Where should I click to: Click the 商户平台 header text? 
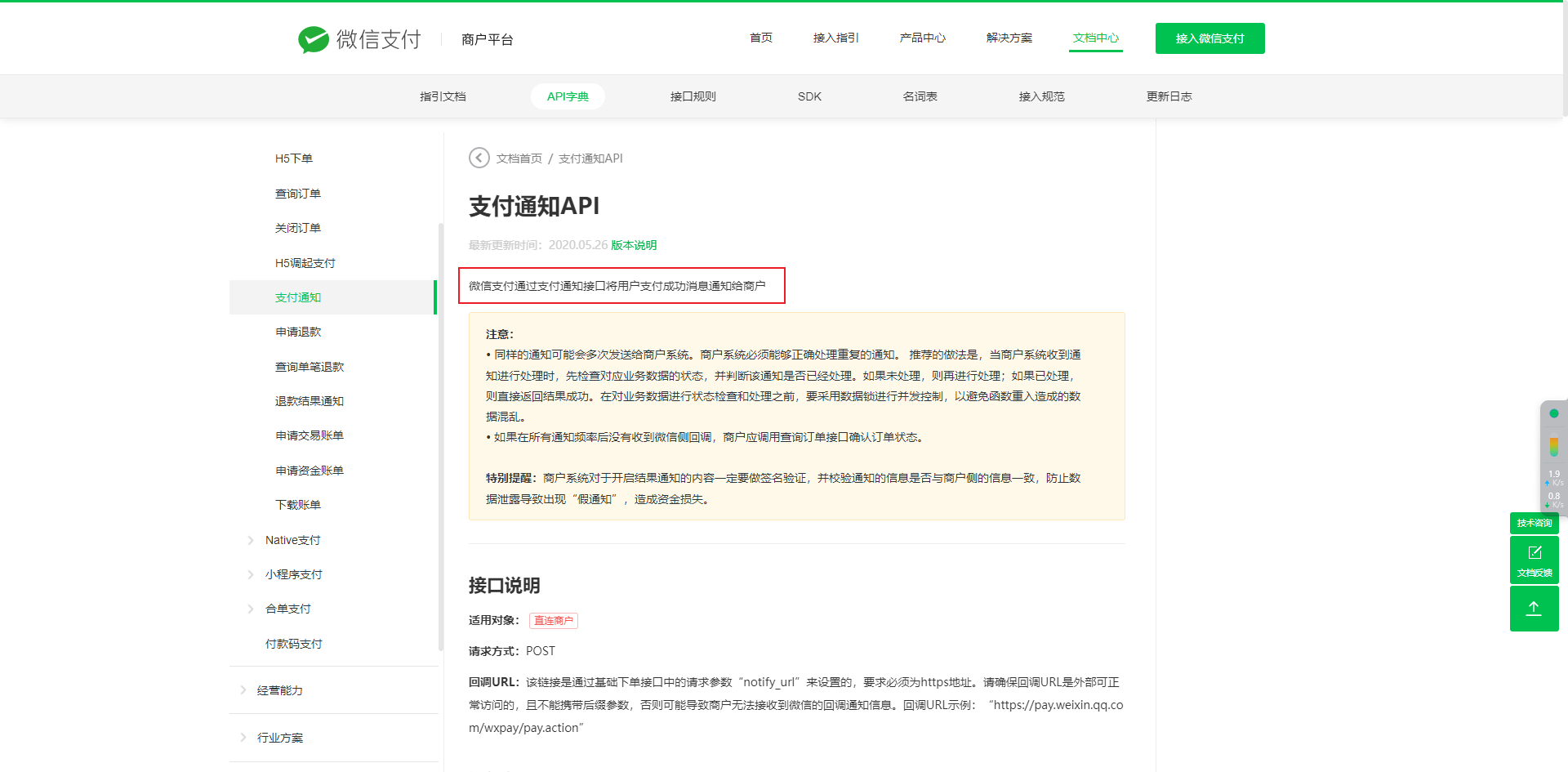[488, 39]
